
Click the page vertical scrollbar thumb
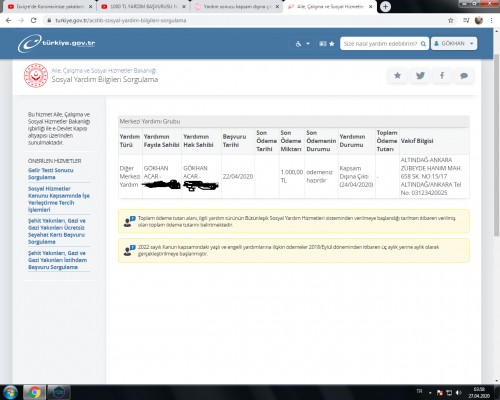(496, 145)
